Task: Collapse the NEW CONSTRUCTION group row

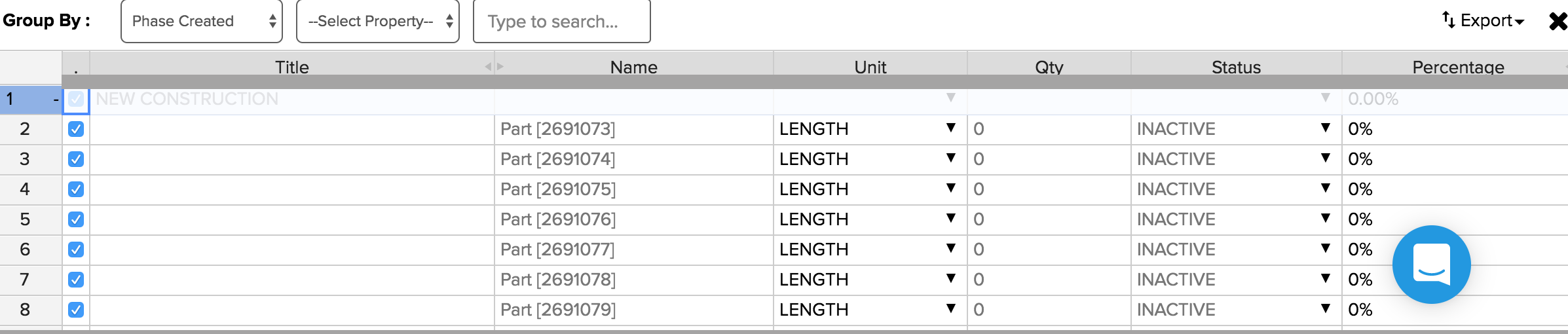Action: click(56, 100)
